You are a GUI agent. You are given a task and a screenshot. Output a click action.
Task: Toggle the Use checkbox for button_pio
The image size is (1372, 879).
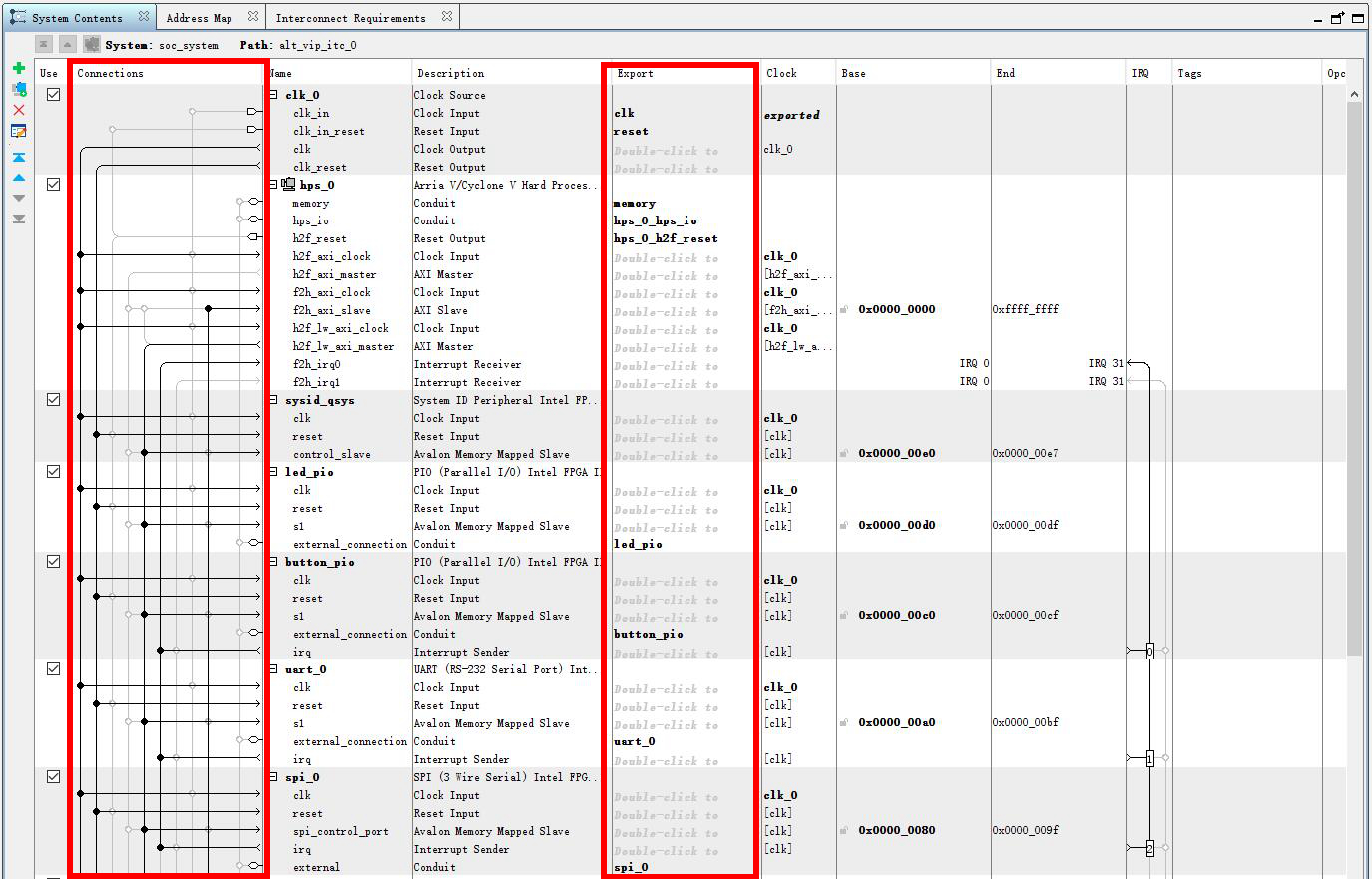53,561
